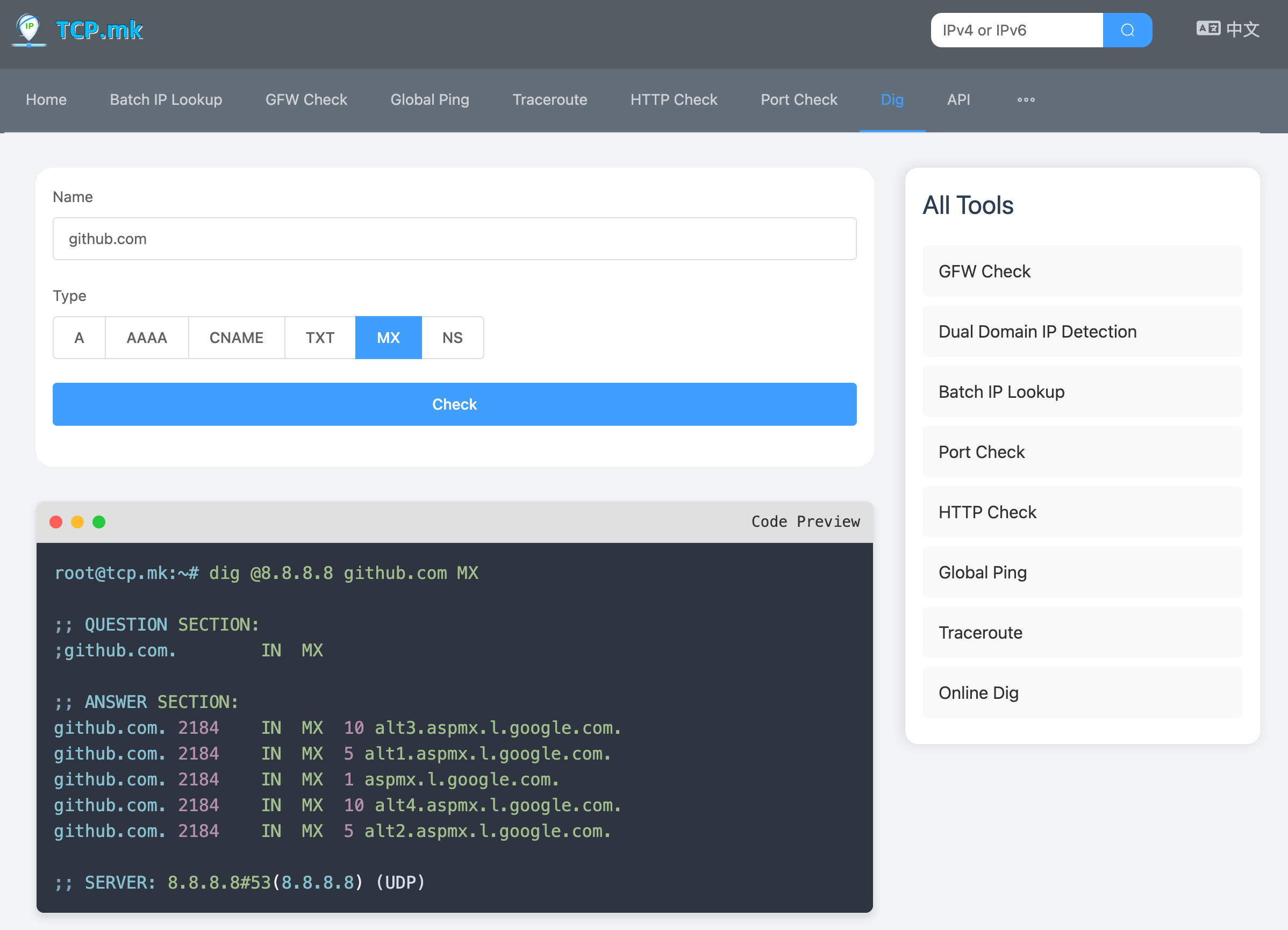Click the alt3.aspmx.l.google.com. record
Image resolution: width=1288 pixels, height=930 pixels.
[497, 728]
